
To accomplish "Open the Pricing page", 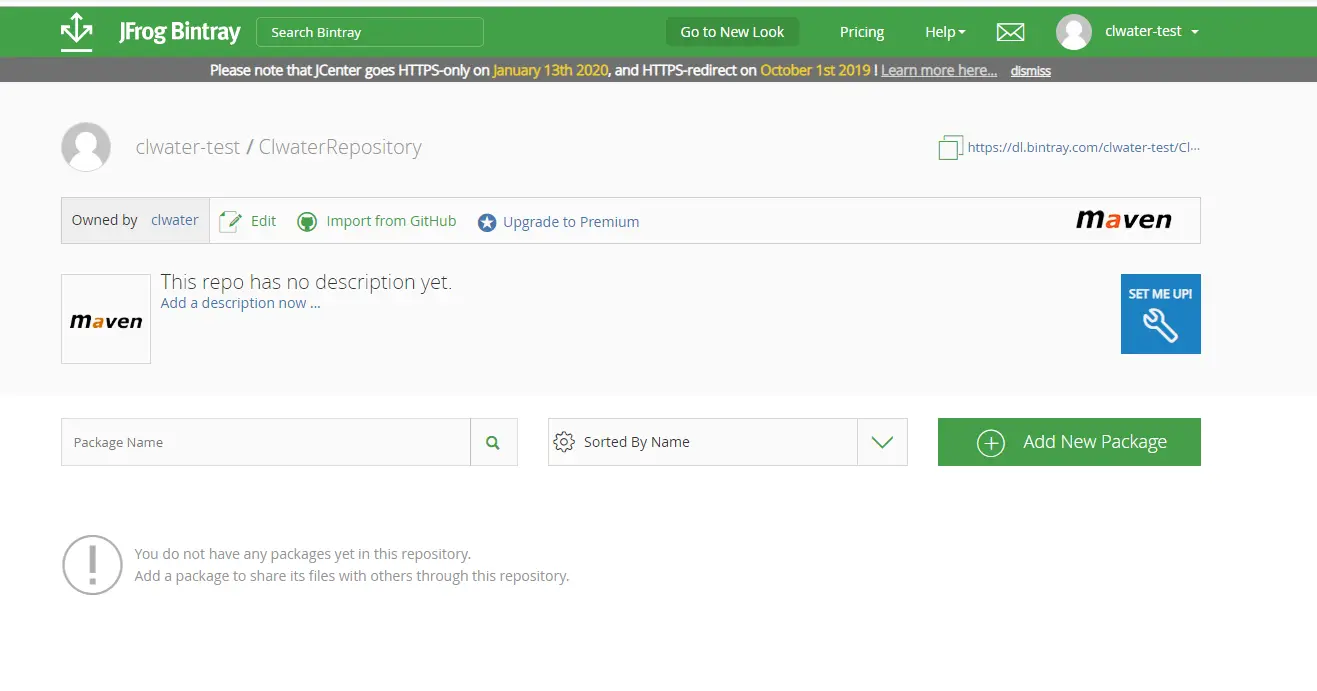I will (x=862, y=32).
